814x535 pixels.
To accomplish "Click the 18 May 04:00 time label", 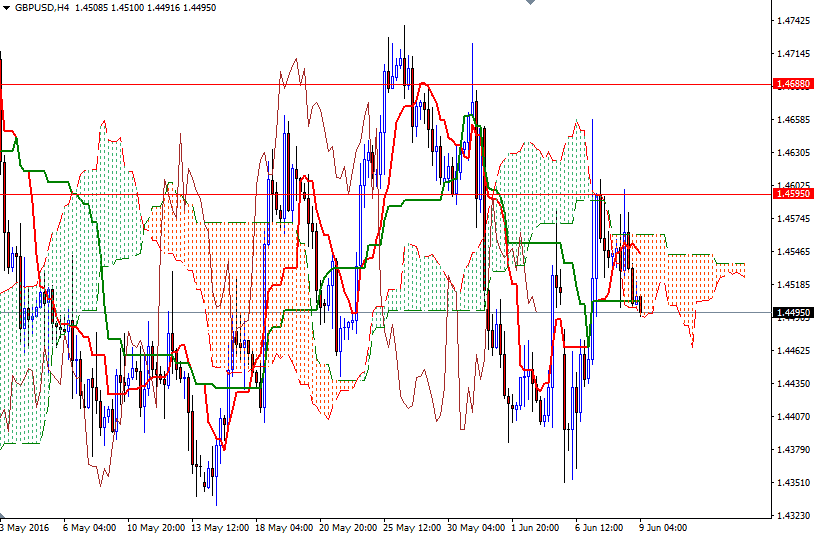I will tap(284, 527).
